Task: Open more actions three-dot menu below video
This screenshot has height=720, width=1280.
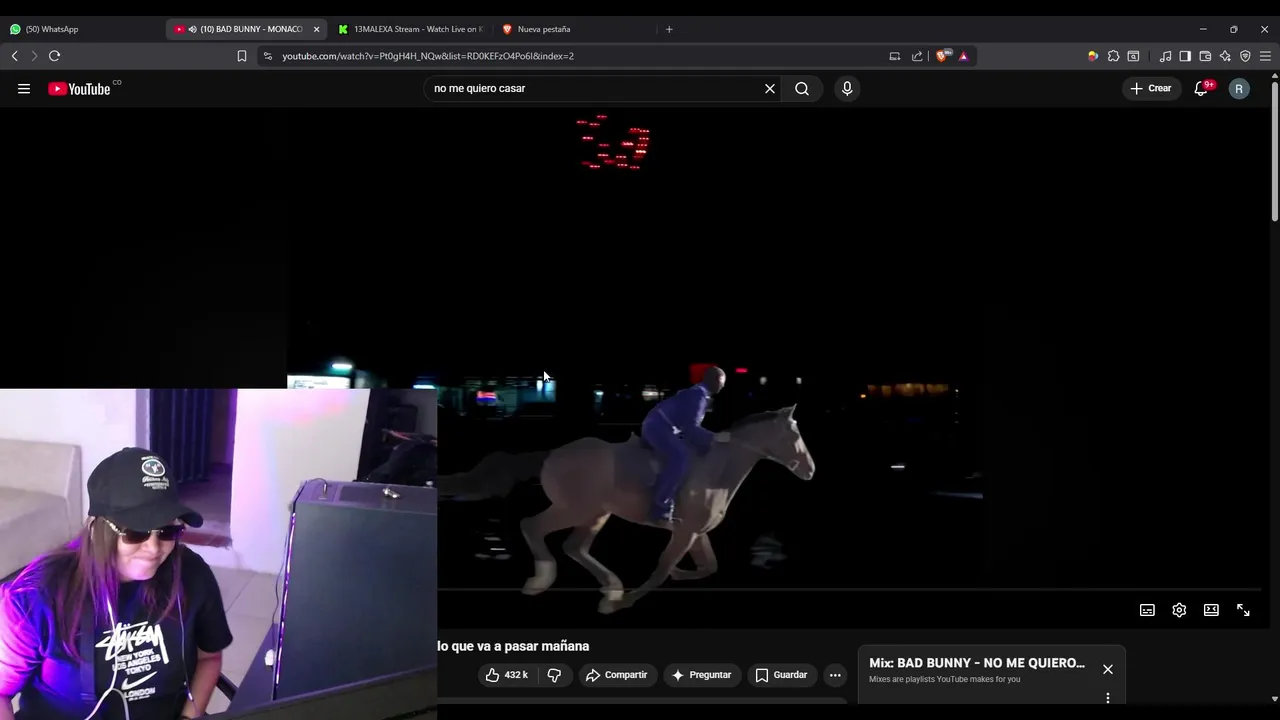Action: 835,675
